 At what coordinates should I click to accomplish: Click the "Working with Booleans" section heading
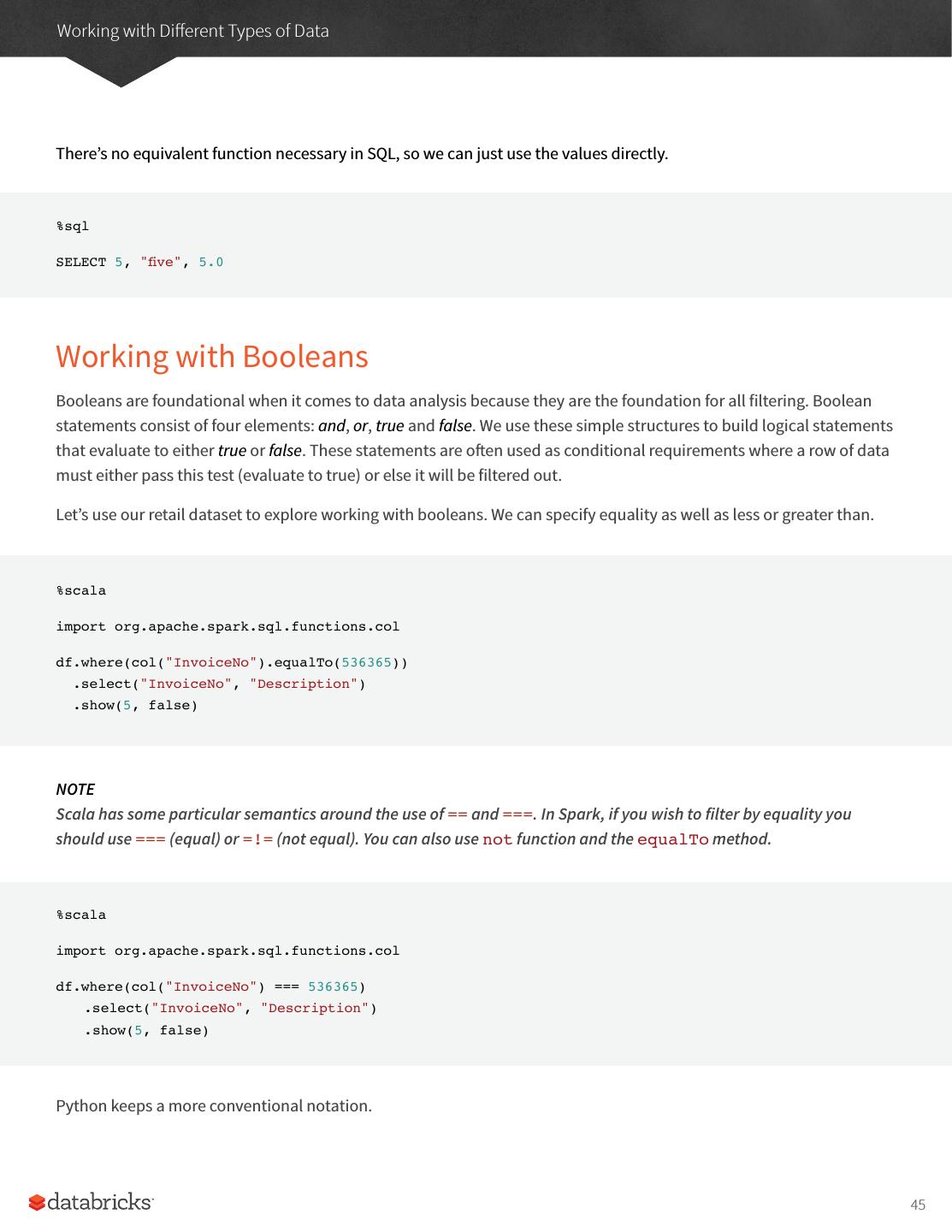coord(212,356)
